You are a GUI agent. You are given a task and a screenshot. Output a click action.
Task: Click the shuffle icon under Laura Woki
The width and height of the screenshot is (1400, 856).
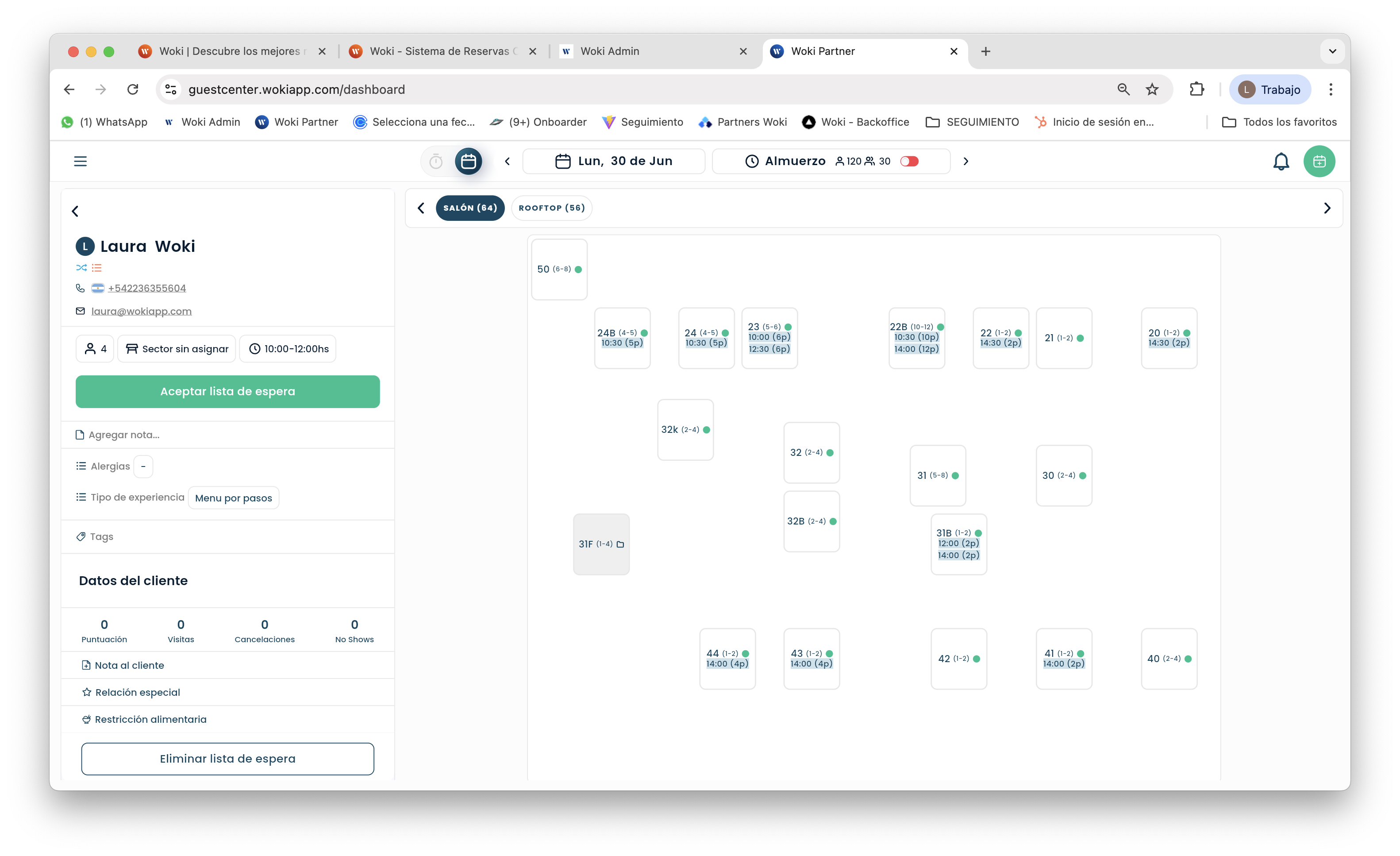(x=81, y=268)
